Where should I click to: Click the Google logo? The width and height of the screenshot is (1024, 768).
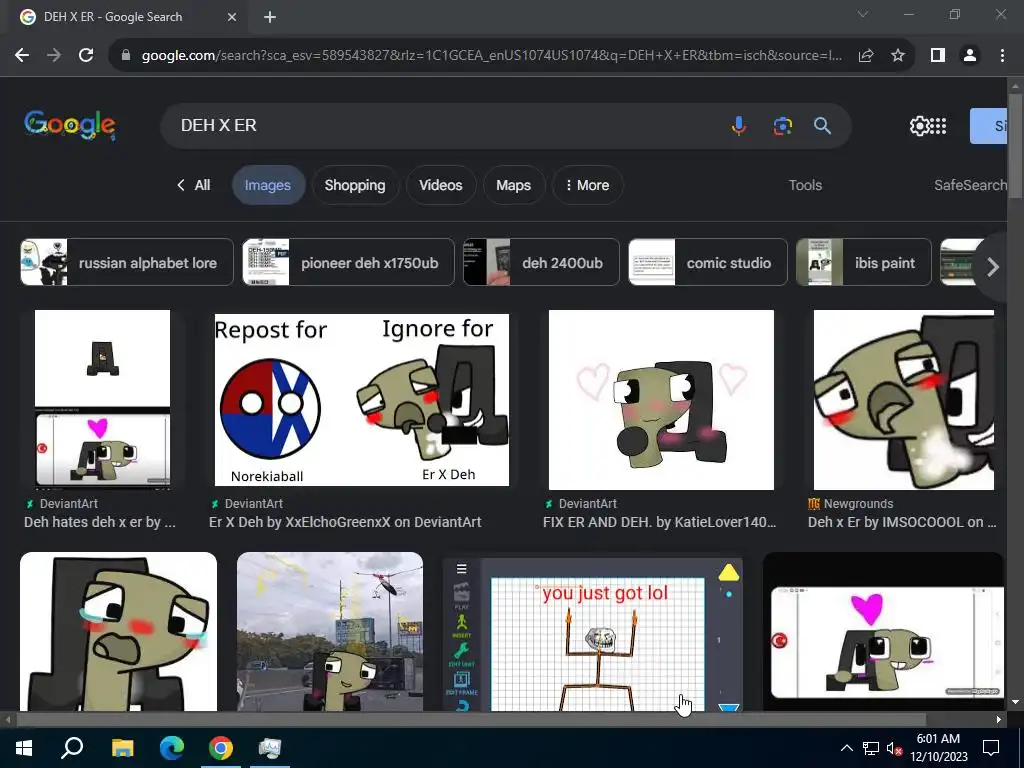70,125
